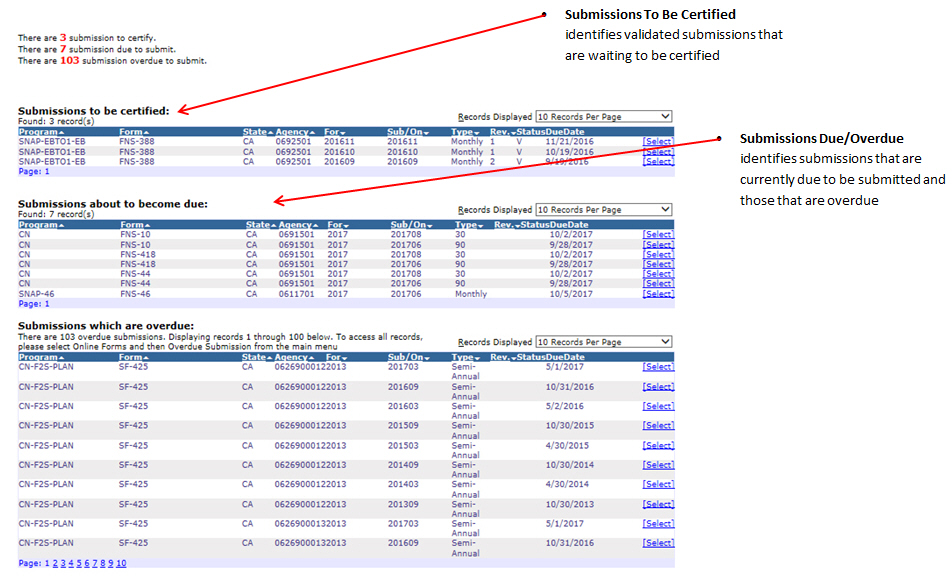Click the red 7 submissions due count
The width and height of the screenshot is (952, 577).
coord(63,49)
